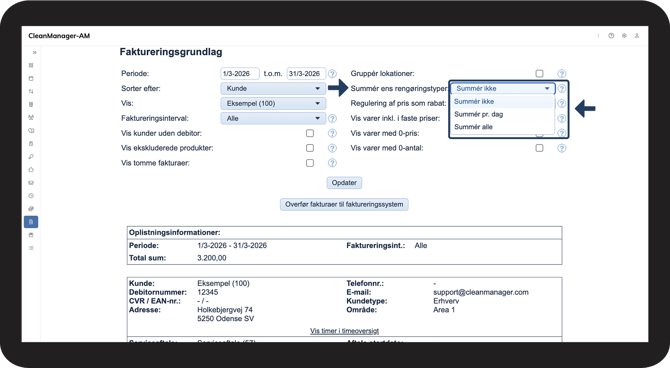The width and height of the screenshot is (670, 368).
Task: Open help for Regulering af pris som rabat
Action: pos(561,103)
